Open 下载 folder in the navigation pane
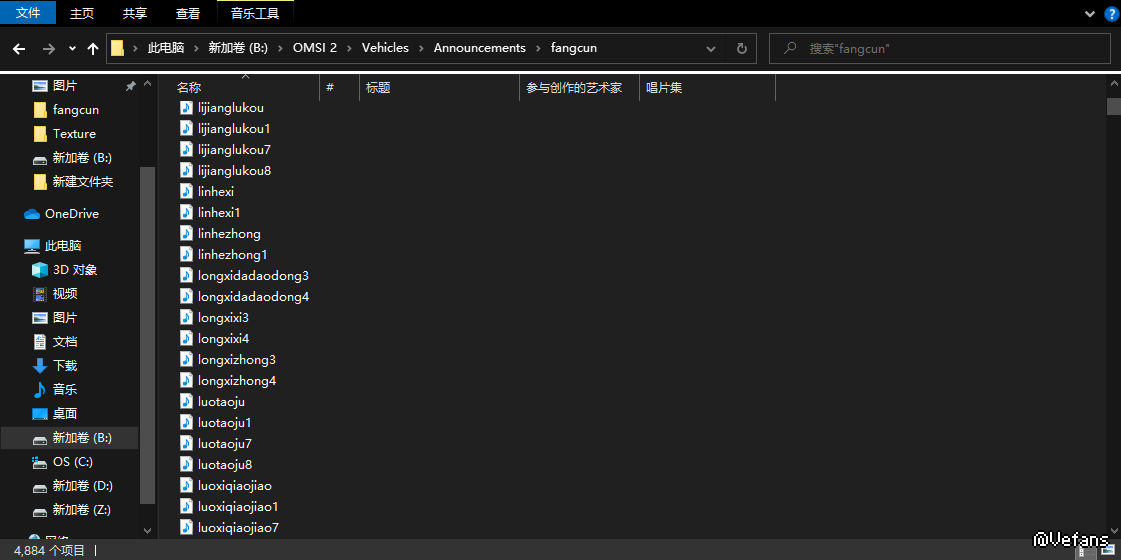This screenshot has width=1121, height=560. pyautogui.click(x=64, y=366)
